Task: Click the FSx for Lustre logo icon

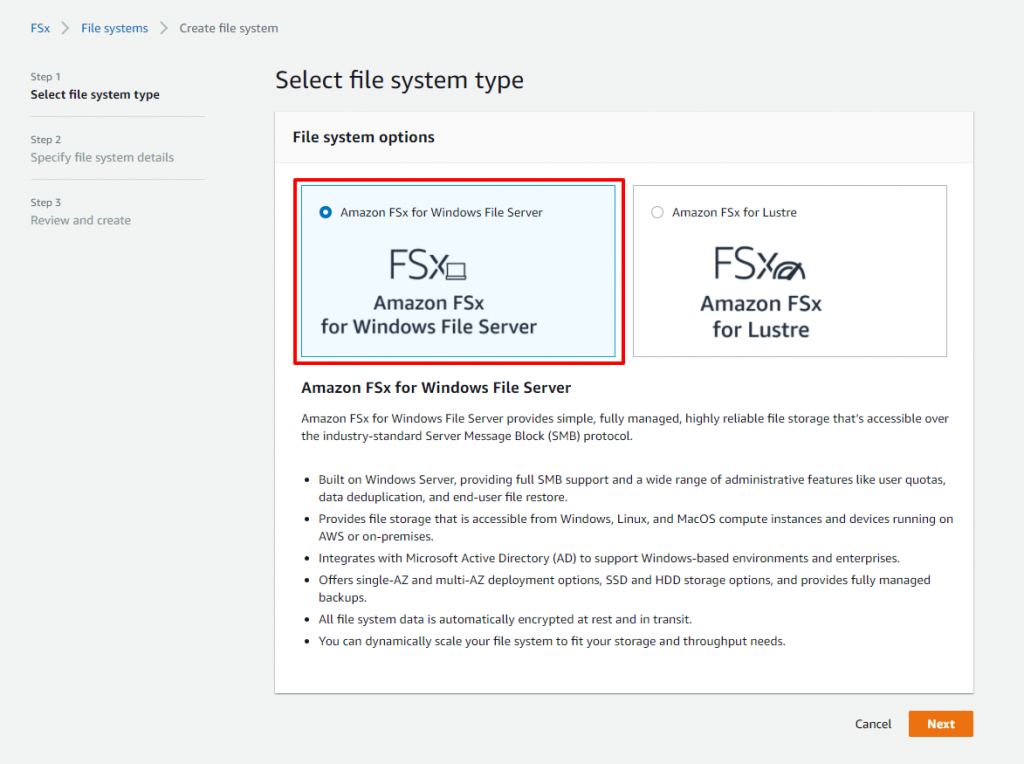Action: coord(760,263)
